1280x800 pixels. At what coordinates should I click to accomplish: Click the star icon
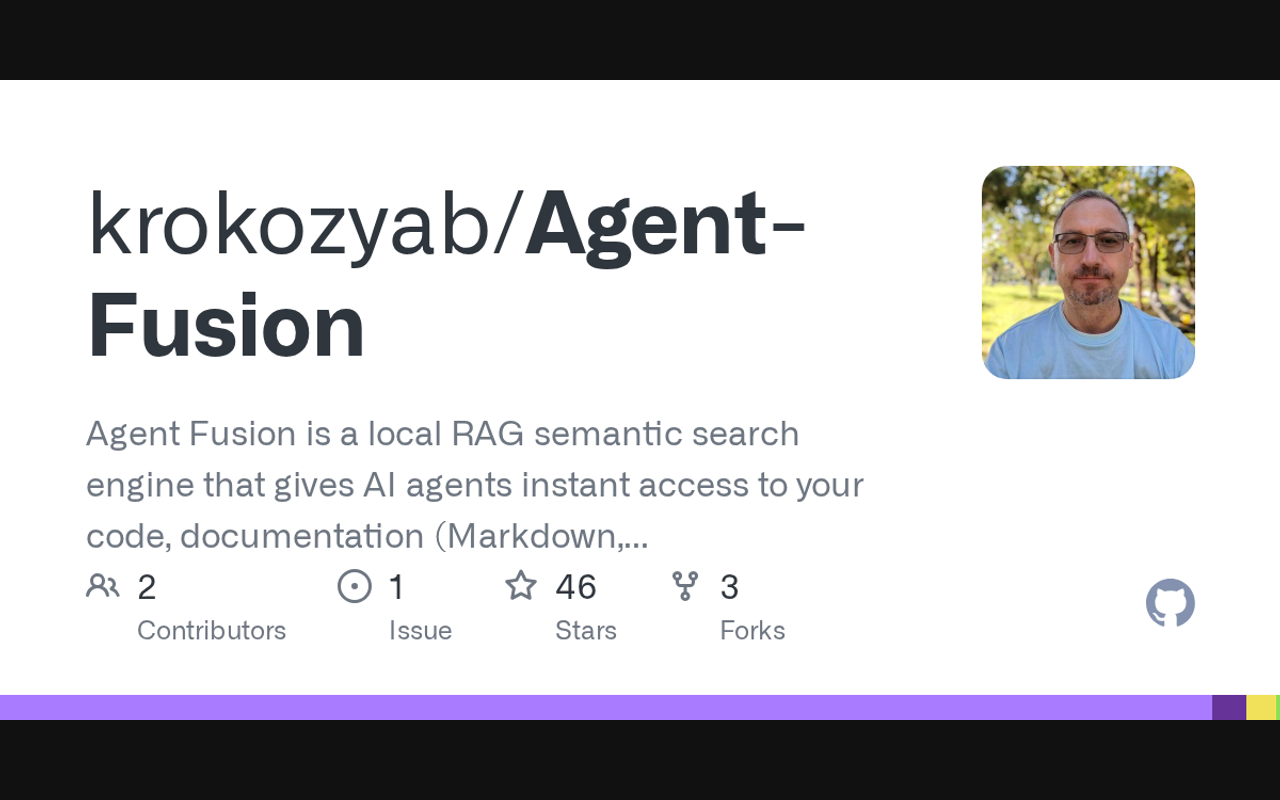(521, 586)
